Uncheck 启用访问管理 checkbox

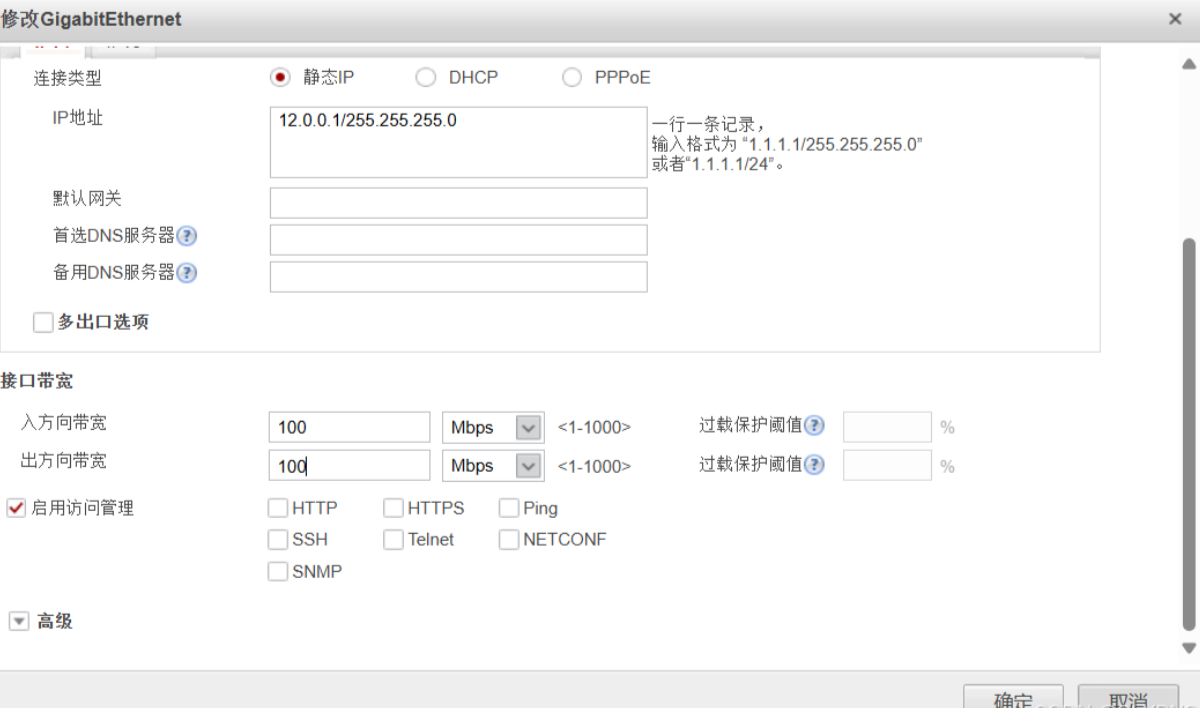pyautogui.click(x=16, y=508)
